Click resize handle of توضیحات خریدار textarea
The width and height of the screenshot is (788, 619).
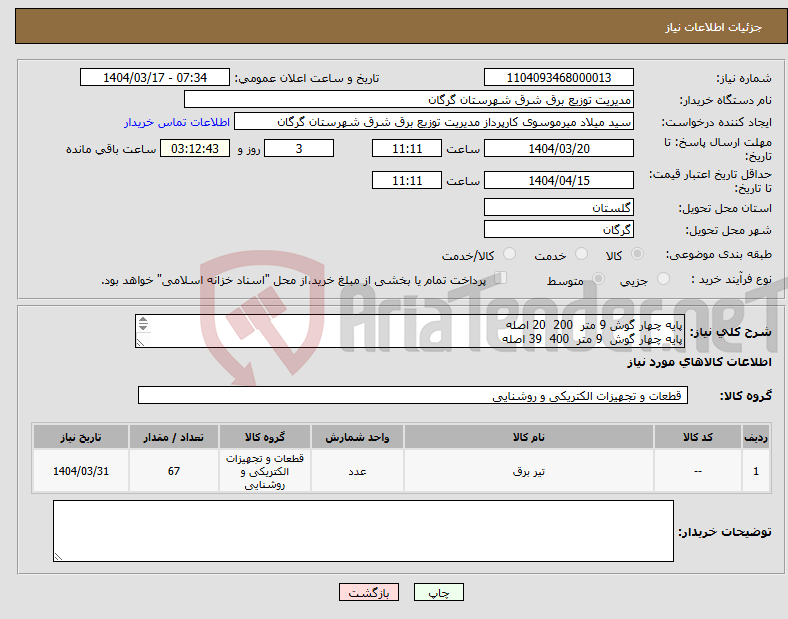coord(58,556)
